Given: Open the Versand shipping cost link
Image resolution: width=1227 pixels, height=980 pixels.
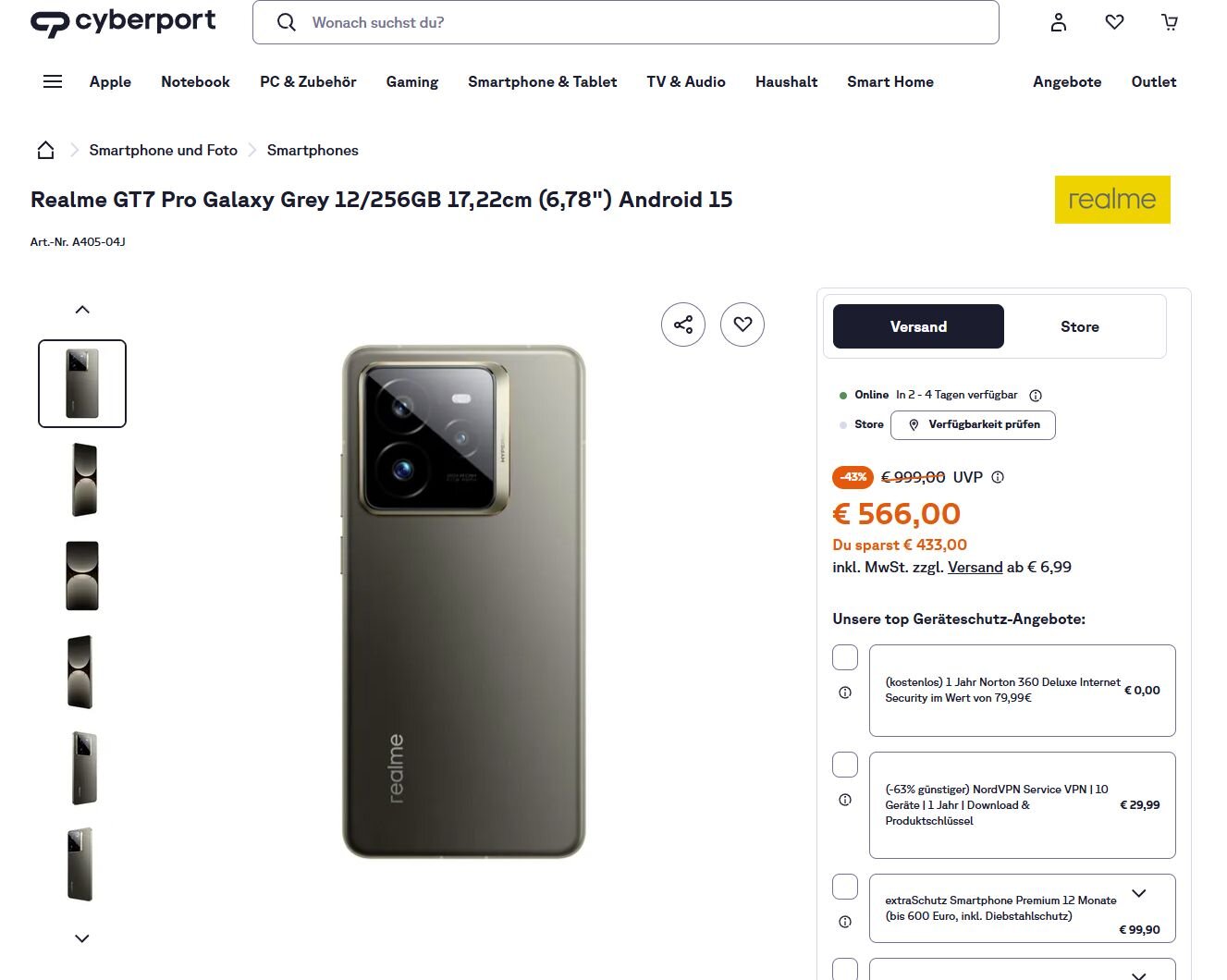Looking at the screenshot, I should (975, 567).
